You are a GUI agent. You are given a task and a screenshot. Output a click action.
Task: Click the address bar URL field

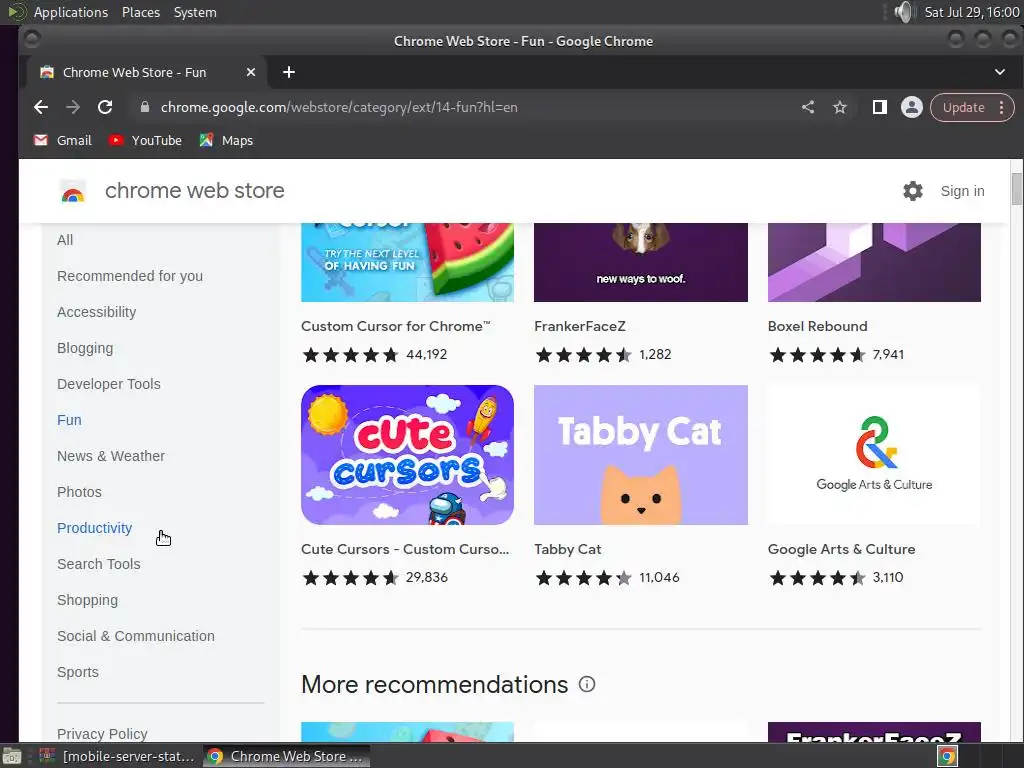pyautogui.click(x=339, y=107)
